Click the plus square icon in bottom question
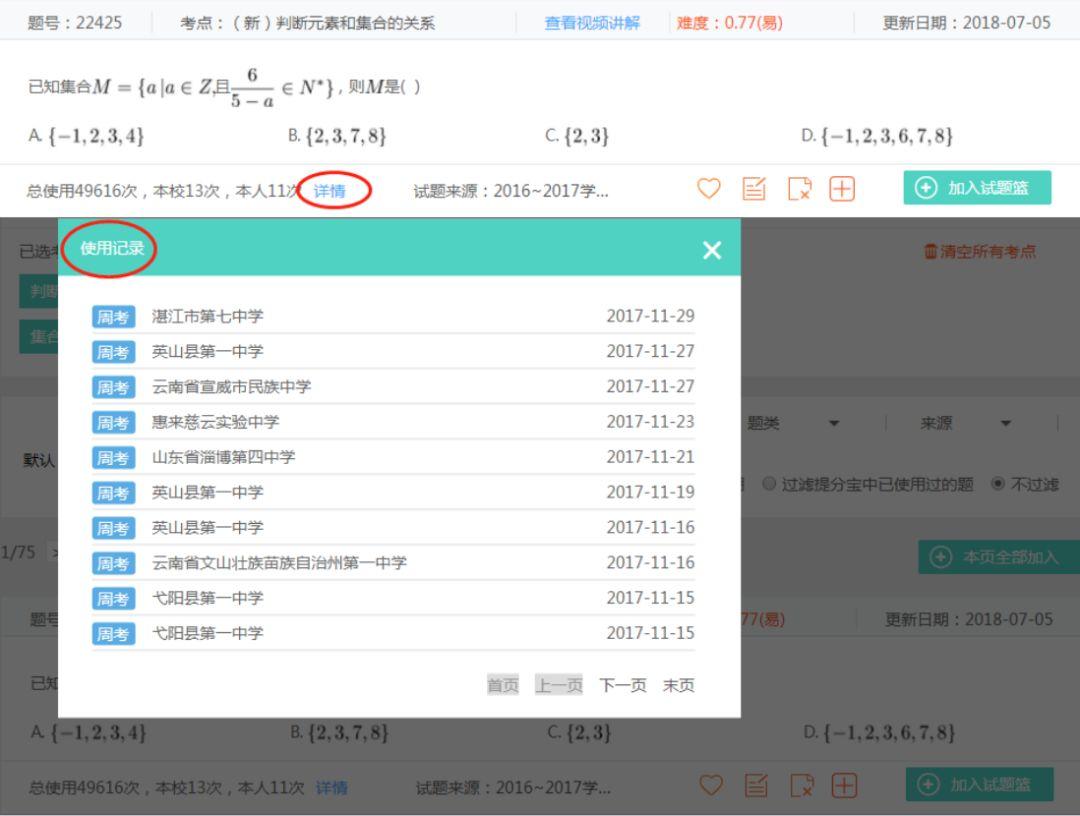The width and height of the screenshot is (1080, 816). point(843,787)
